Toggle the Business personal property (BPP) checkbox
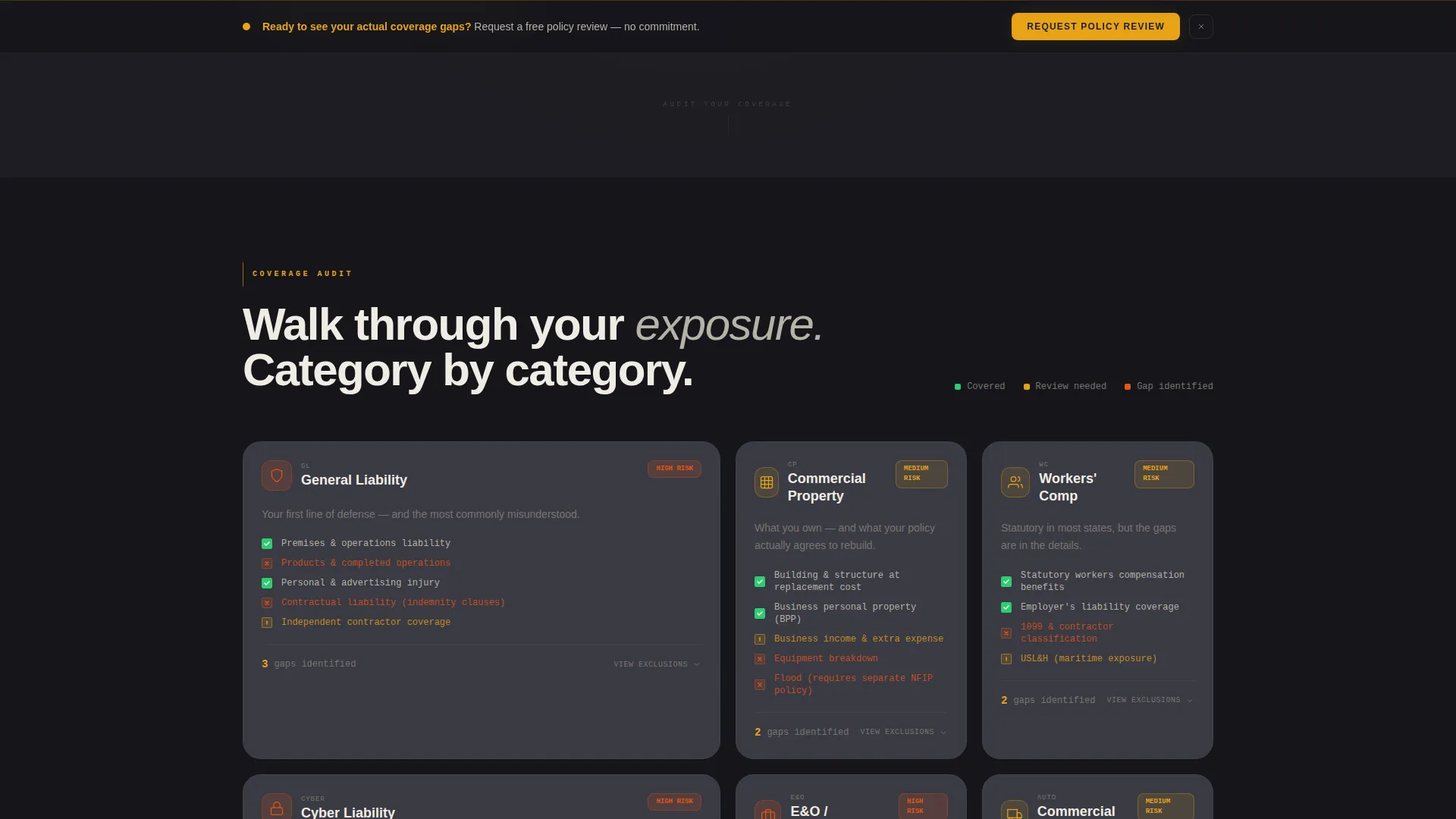Viewport: 1456px width, 819px height. pyautogui.click(x=760, y=613)
